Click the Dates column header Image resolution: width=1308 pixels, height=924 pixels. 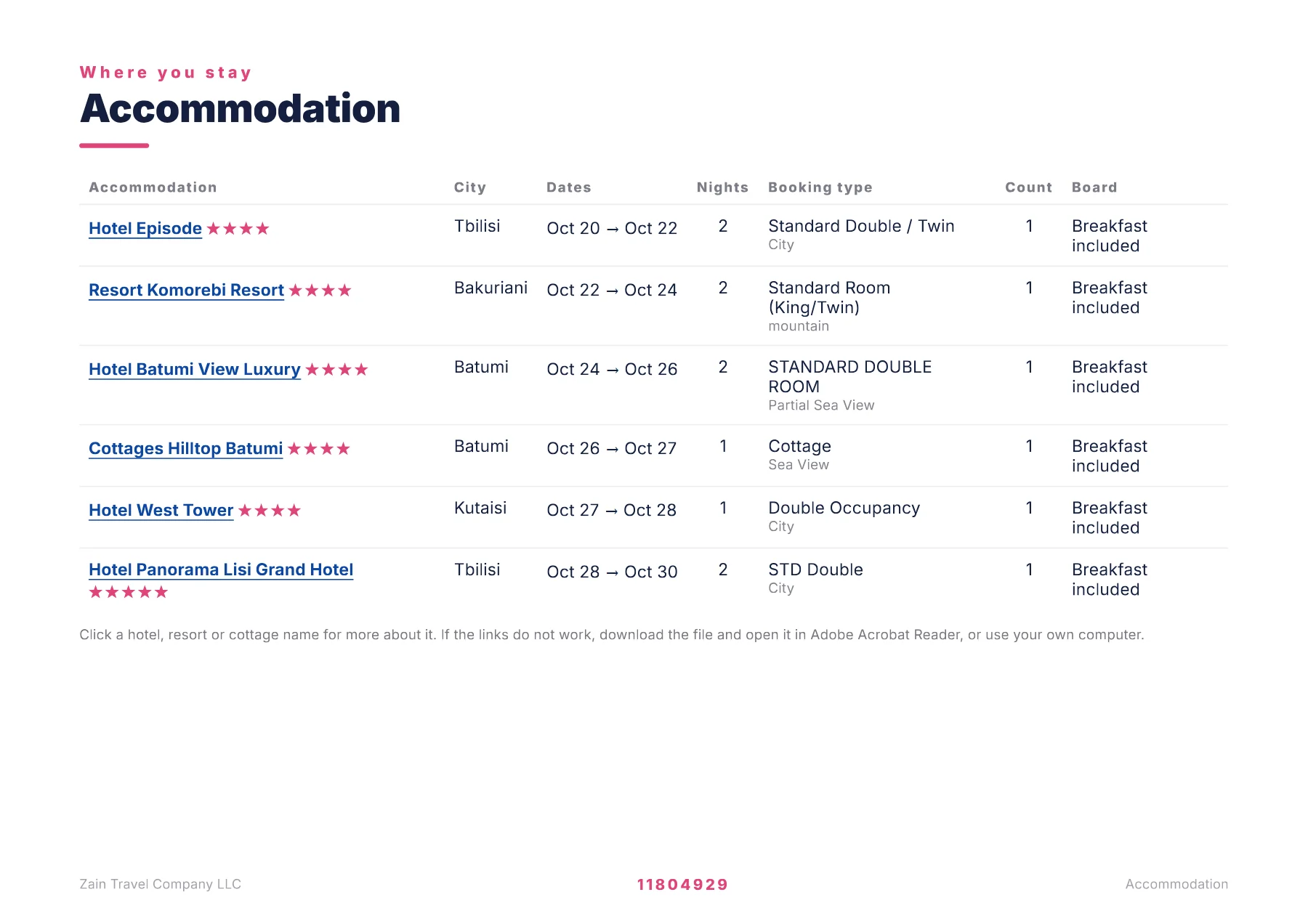[x=569, y=187]
